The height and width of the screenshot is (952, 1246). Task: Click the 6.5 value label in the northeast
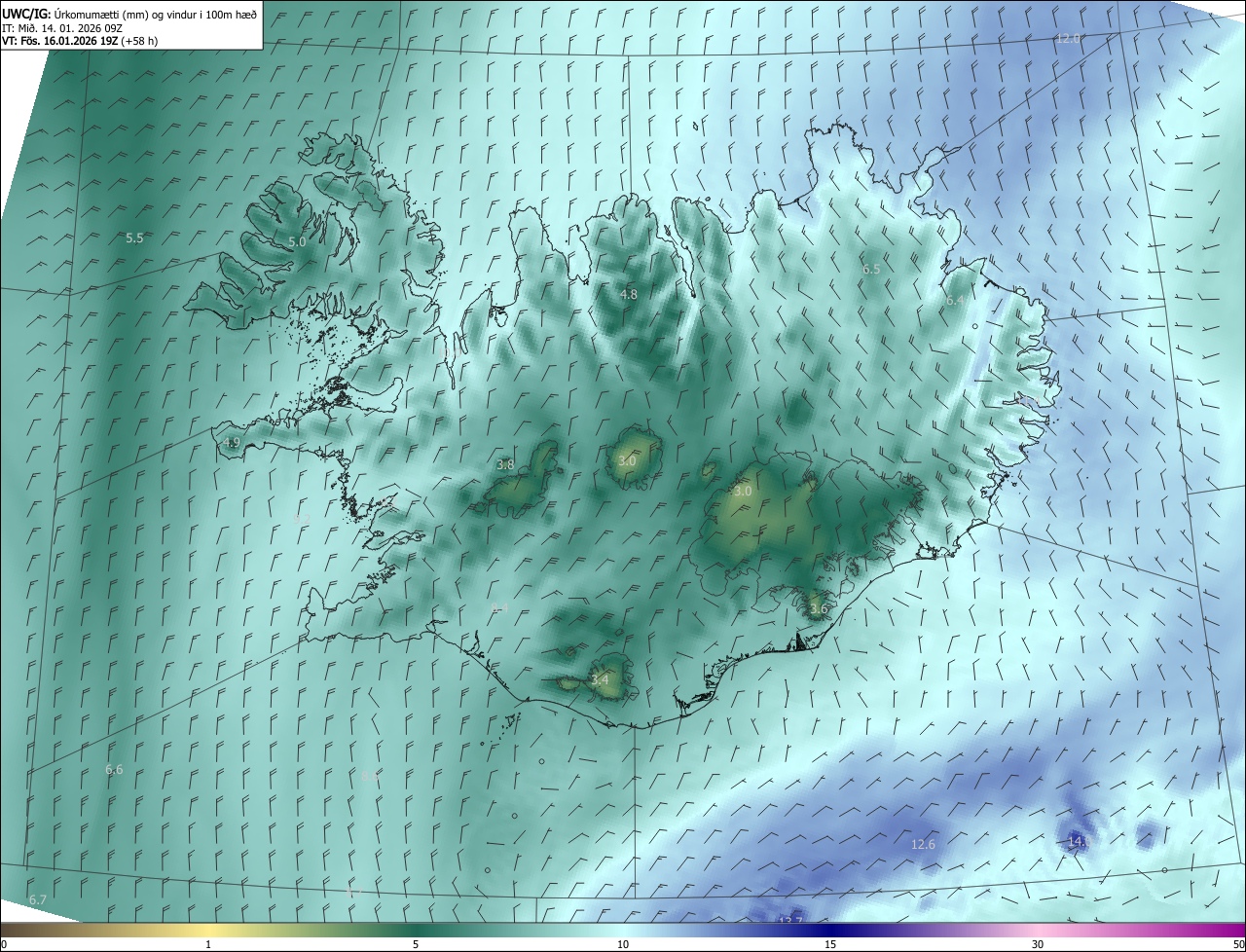[x=871, y=269]
